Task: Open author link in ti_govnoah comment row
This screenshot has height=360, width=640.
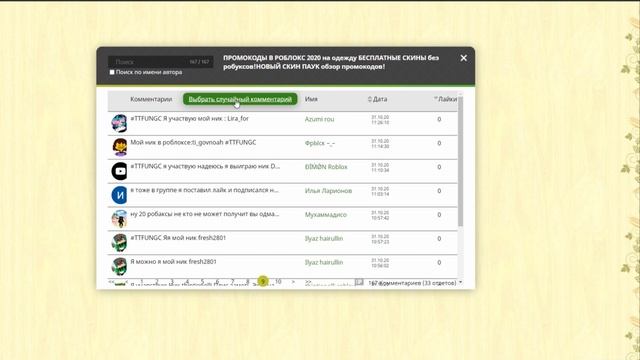Action: point(320,143)
